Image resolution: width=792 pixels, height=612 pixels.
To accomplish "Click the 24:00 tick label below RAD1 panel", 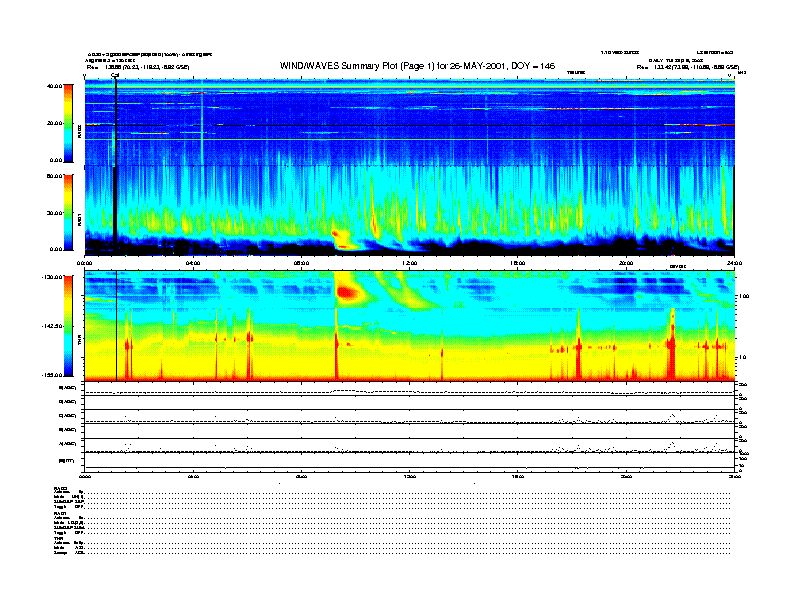I will tap(734, 263).
